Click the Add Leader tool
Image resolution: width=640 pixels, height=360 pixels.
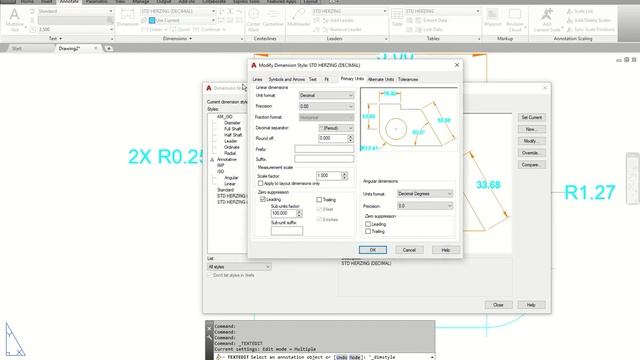pos(339,20)
